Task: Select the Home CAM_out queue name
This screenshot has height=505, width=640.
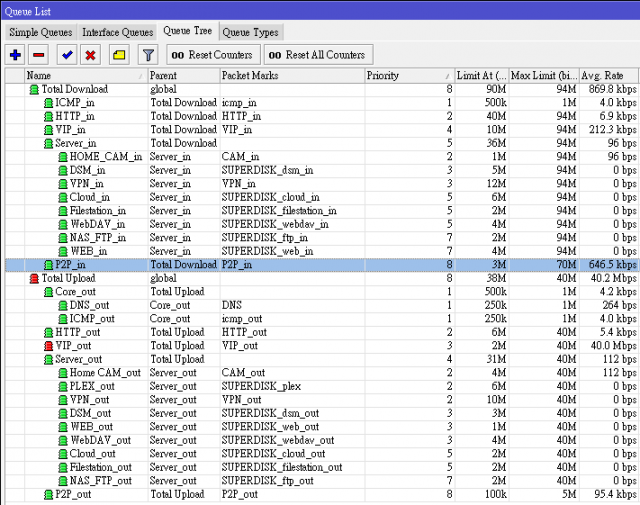Action: (x=105, y=373)
